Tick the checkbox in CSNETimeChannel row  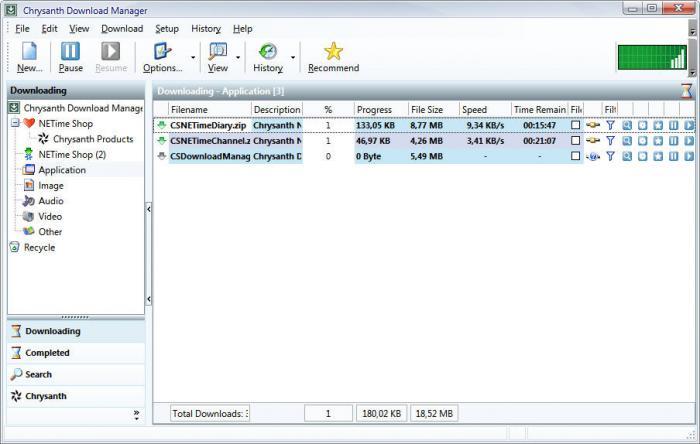(575, 141)
